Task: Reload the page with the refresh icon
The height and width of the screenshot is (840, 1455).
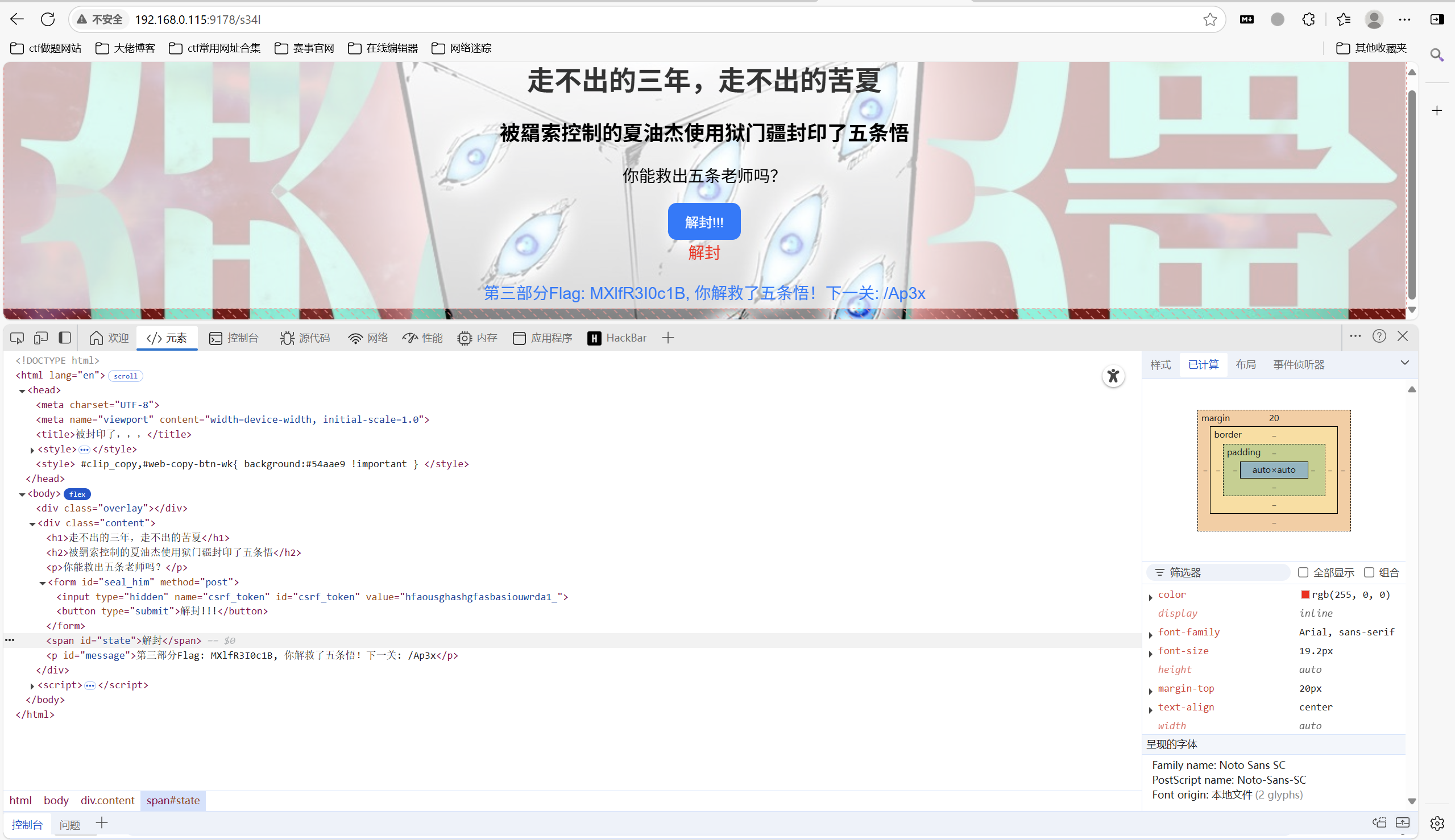Action: pyautogui.click(x=48, y=20)
